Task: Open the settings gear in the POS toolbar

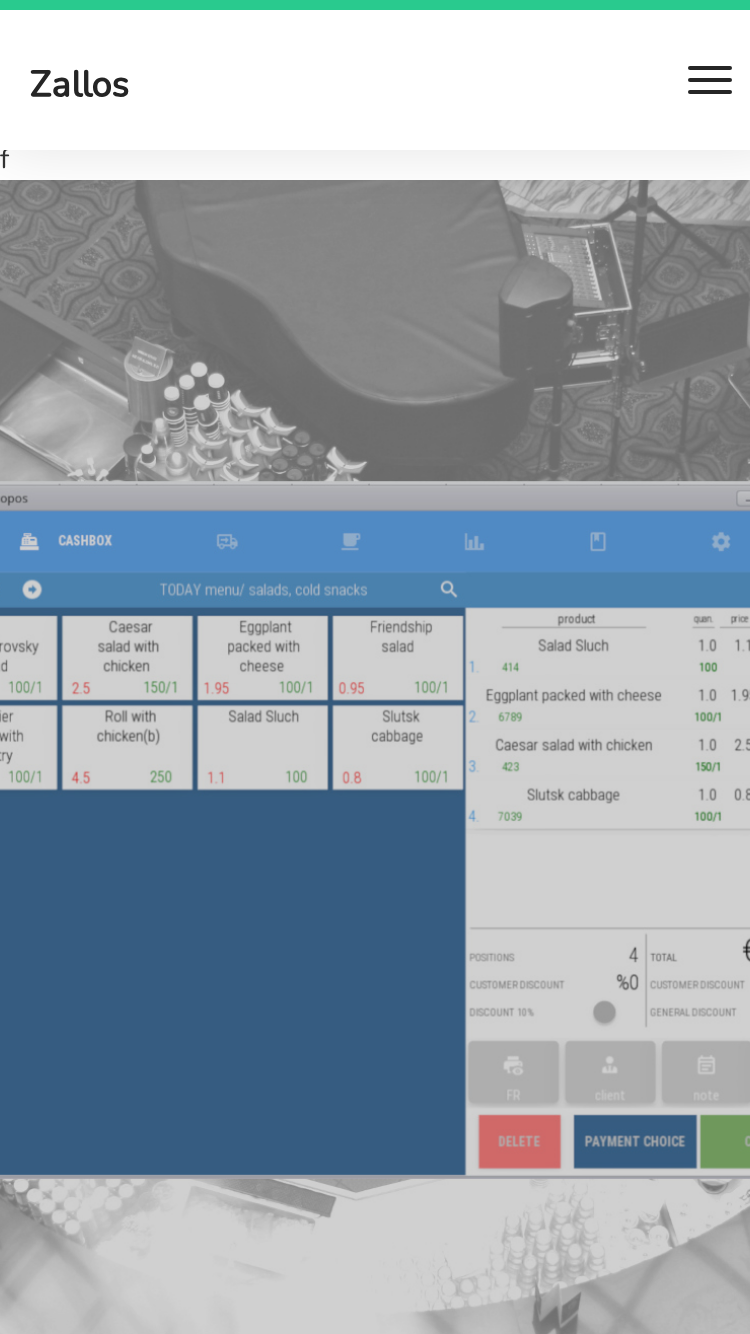Action: 721,541
